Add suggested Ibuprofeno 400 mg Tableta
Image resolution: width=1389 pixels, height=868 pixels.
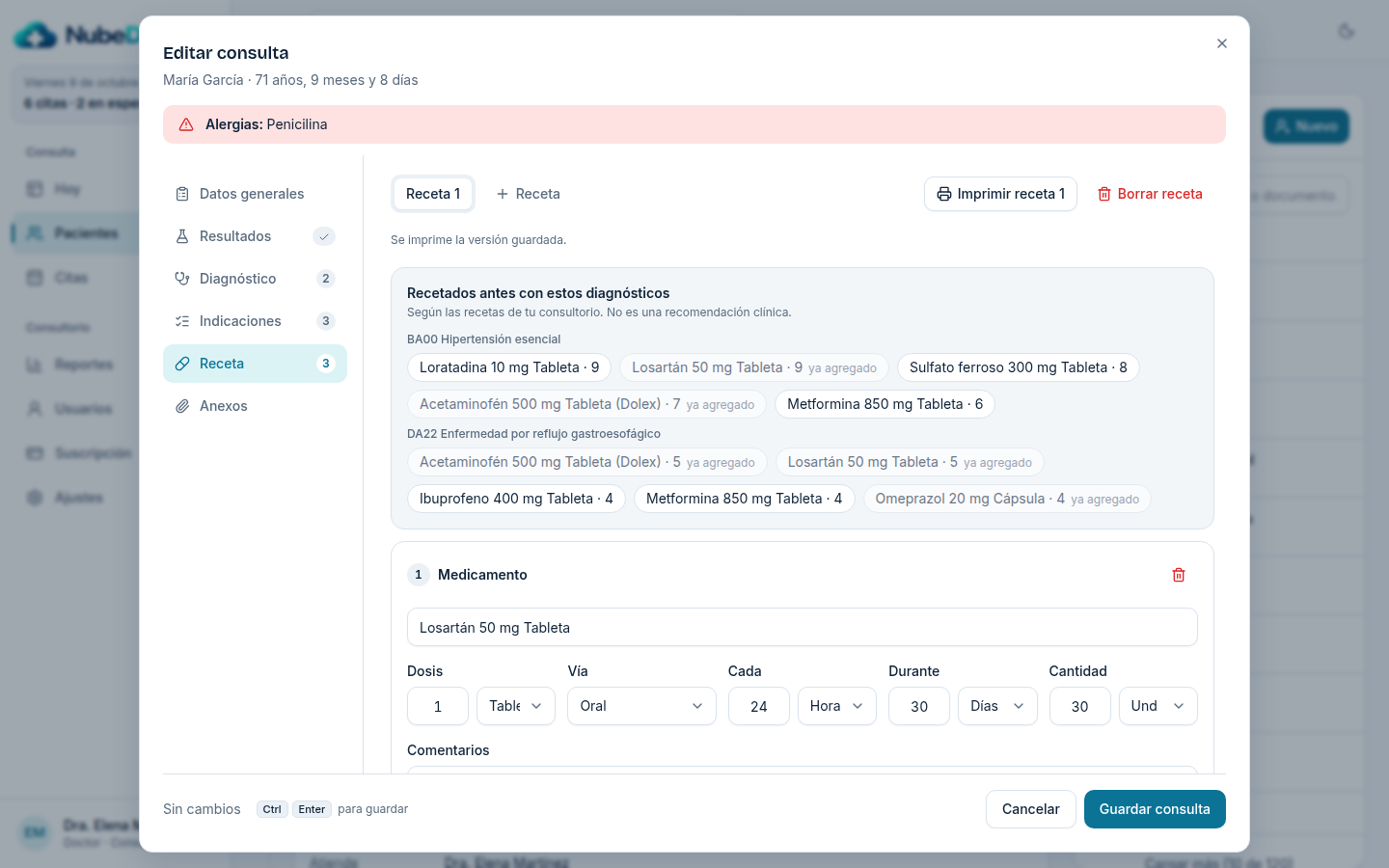[x=516, y=499]
